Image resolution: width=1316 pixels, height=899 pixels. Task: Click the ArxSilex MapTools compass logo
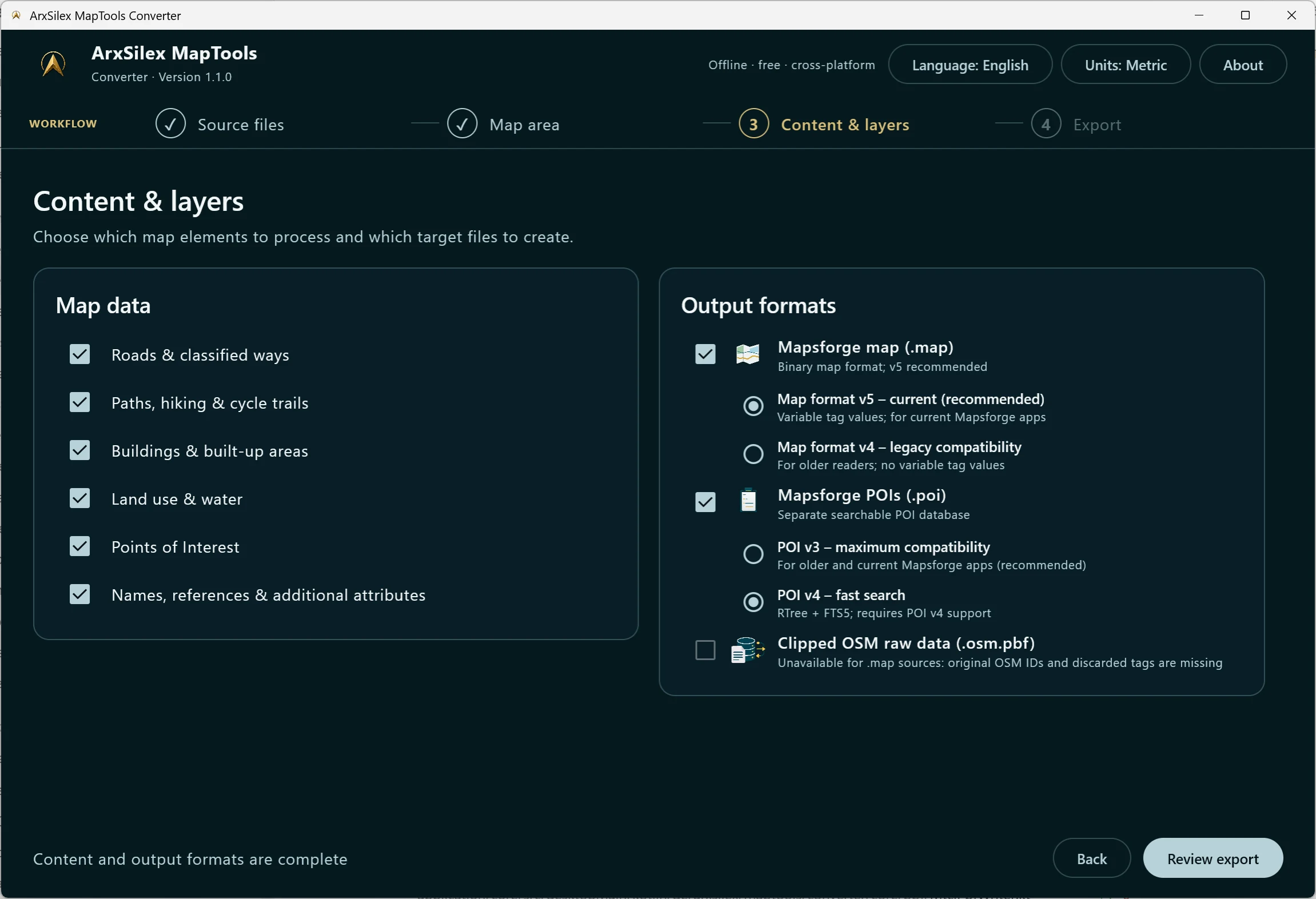click(53, 64)
